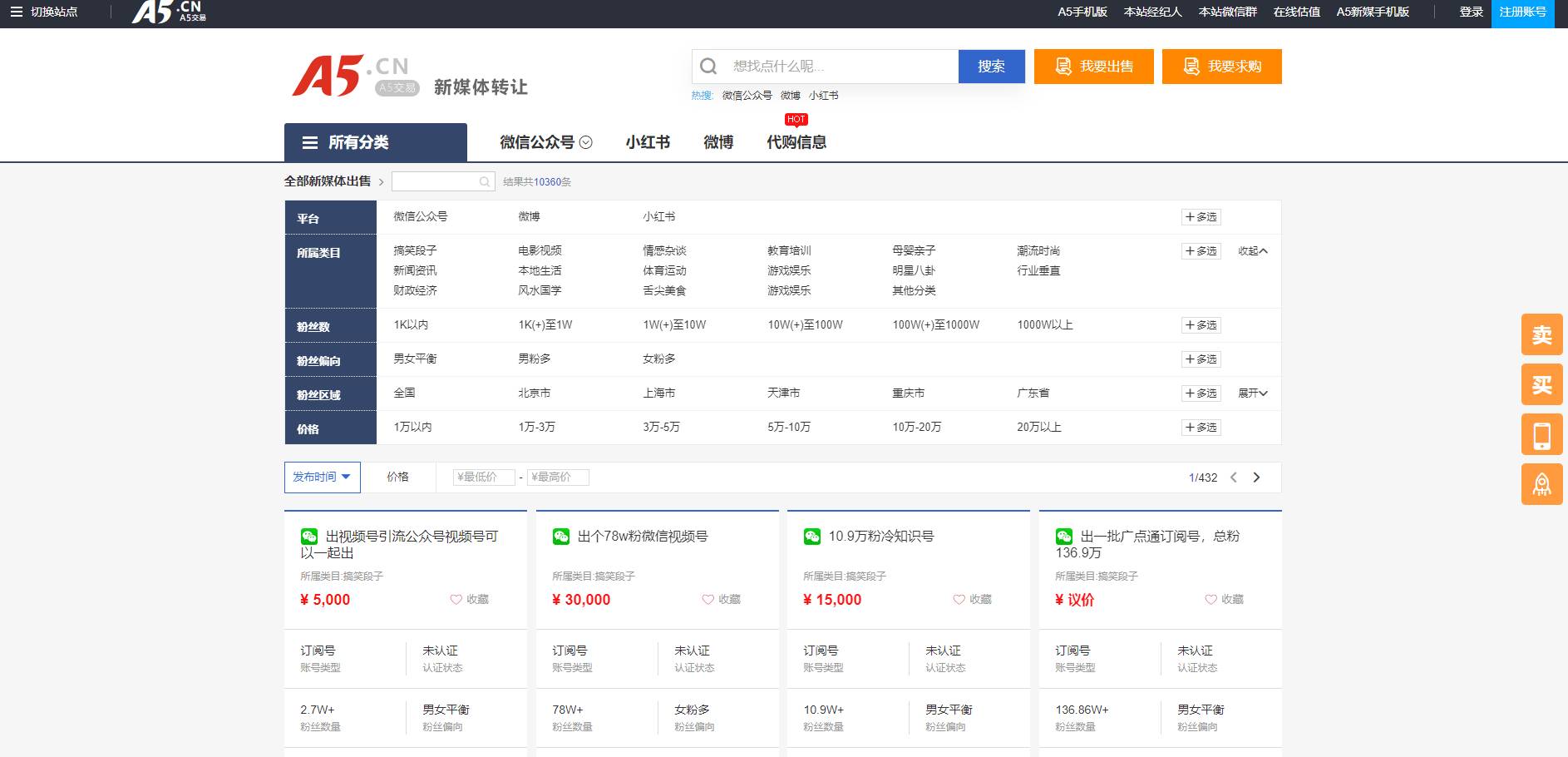The image size is (1568, 757).
Task: Open the 代购信息 tab marked HOT
Action: 796,142
